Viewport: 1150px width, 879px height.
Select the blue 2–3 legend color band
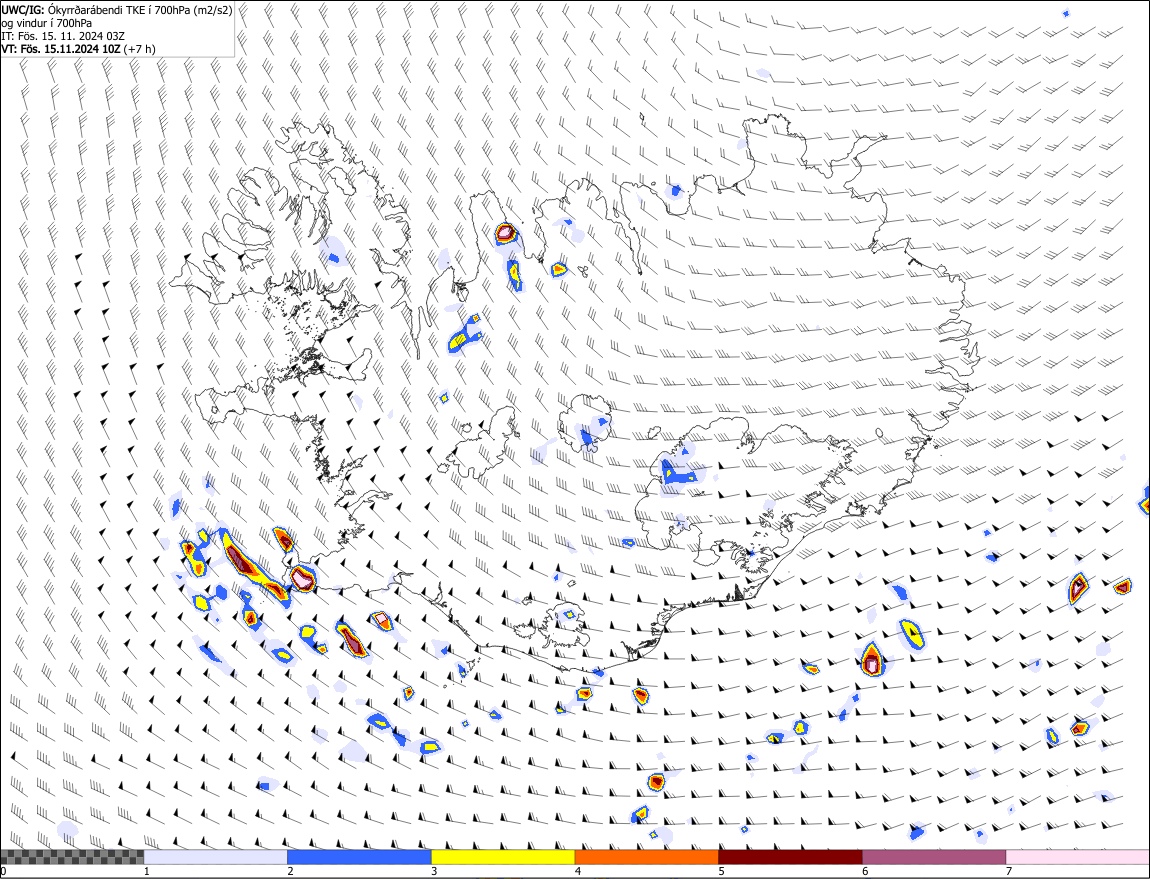click(x=359, y=857)
